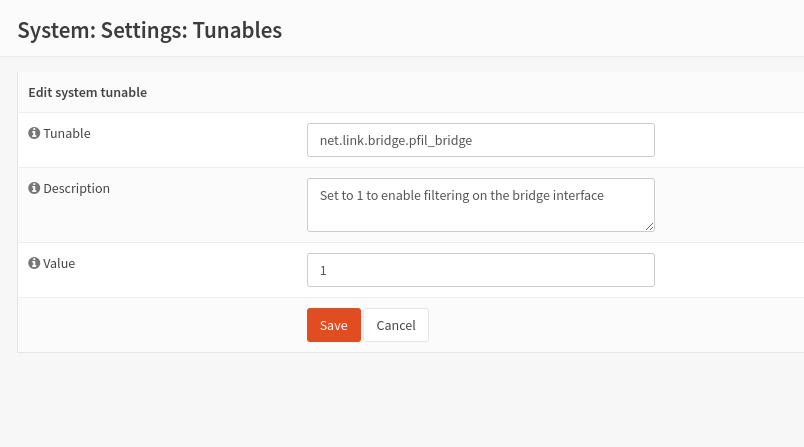The height and width of the screenshot is (447, 804).
Task: Click the info icon next to Value
Action: pos(34,264)
